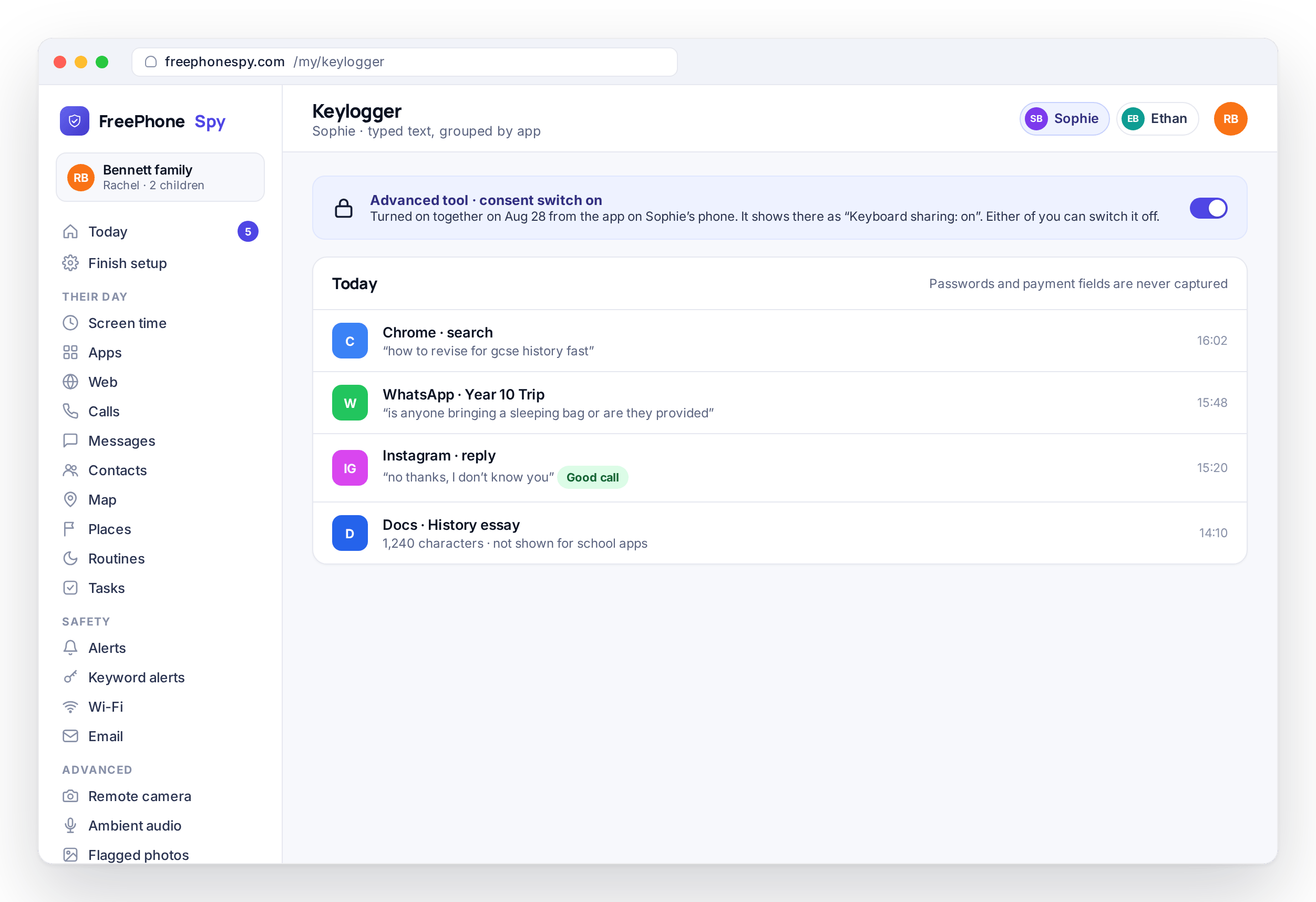Click the 15:20 timestamp
This screenshot has height=902, width=1316.
point(1212,468)
